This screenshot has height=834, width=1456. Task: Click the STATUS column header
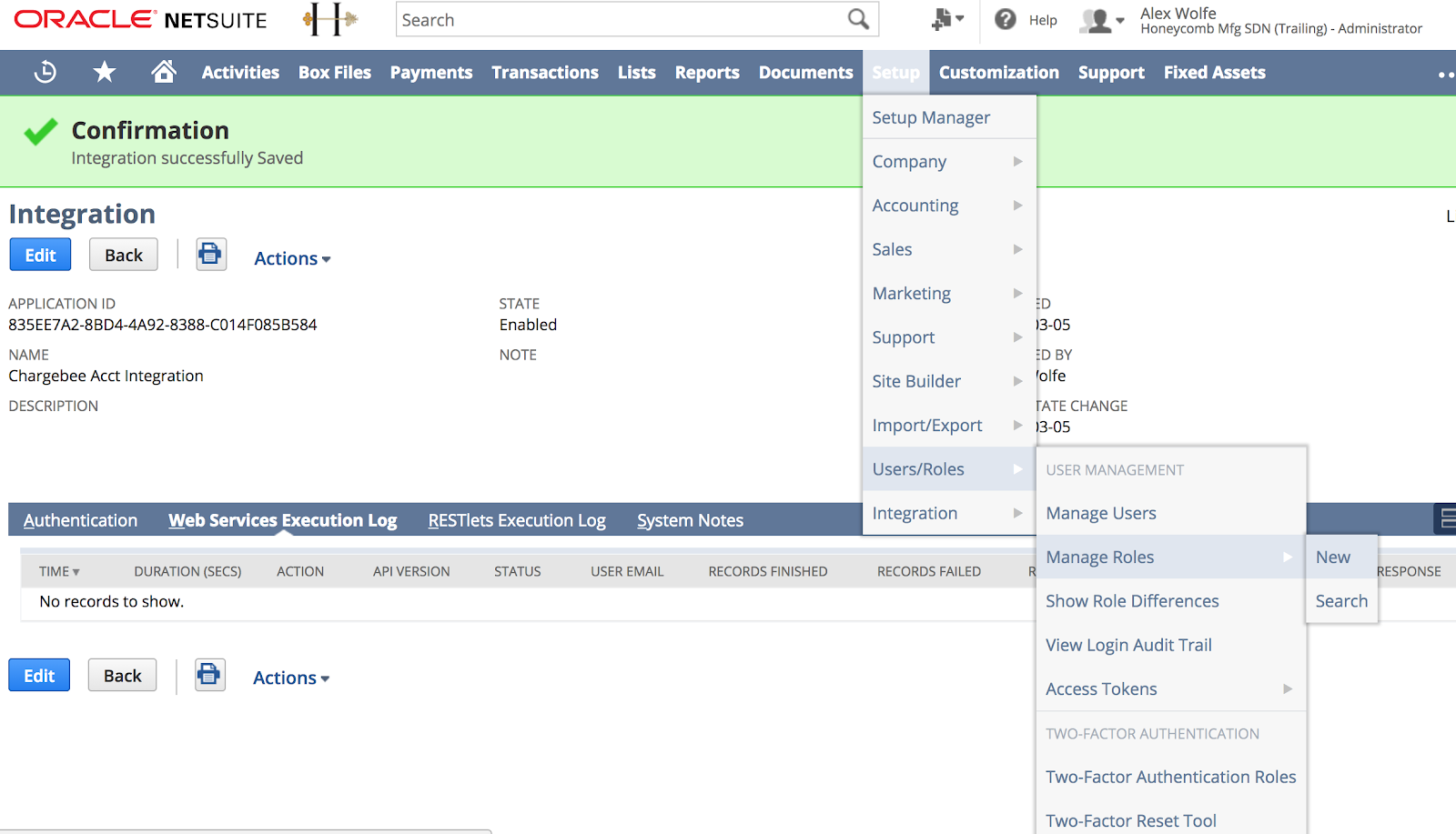pyautogui.click(x=517, y=571)
